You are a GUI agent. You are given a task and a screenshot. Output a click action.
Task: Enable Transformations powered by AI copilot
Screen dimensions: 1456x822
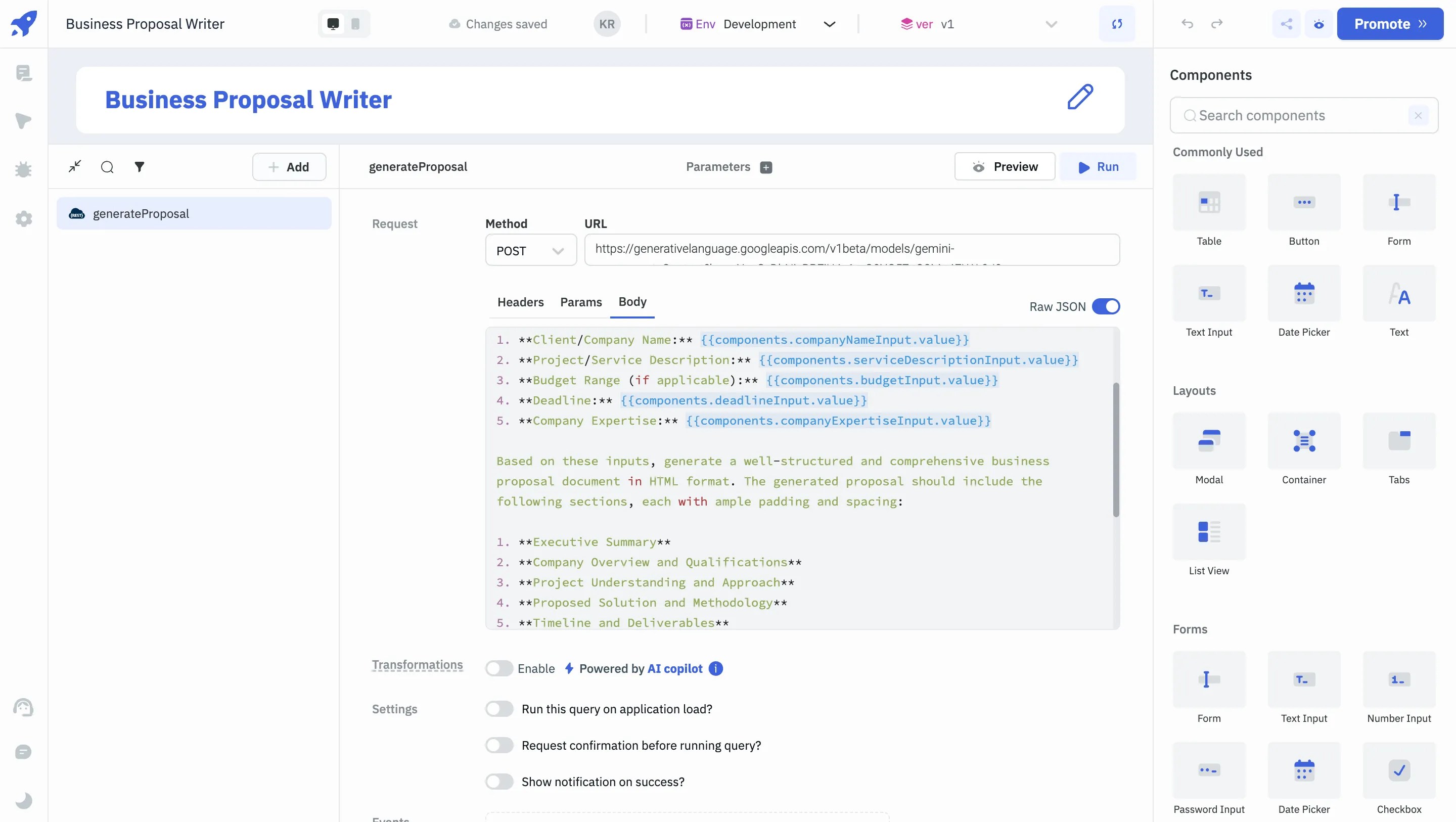(499, 668)
